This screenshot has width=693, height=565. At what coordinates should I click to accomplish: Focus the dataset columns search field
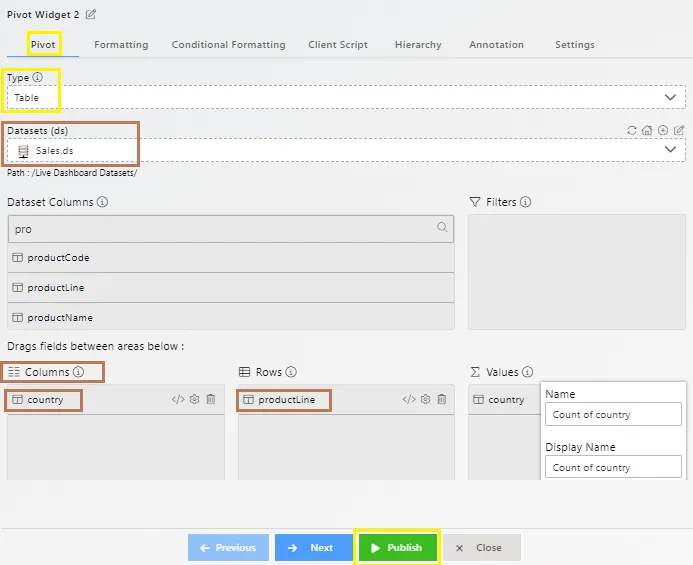(231, 229)
